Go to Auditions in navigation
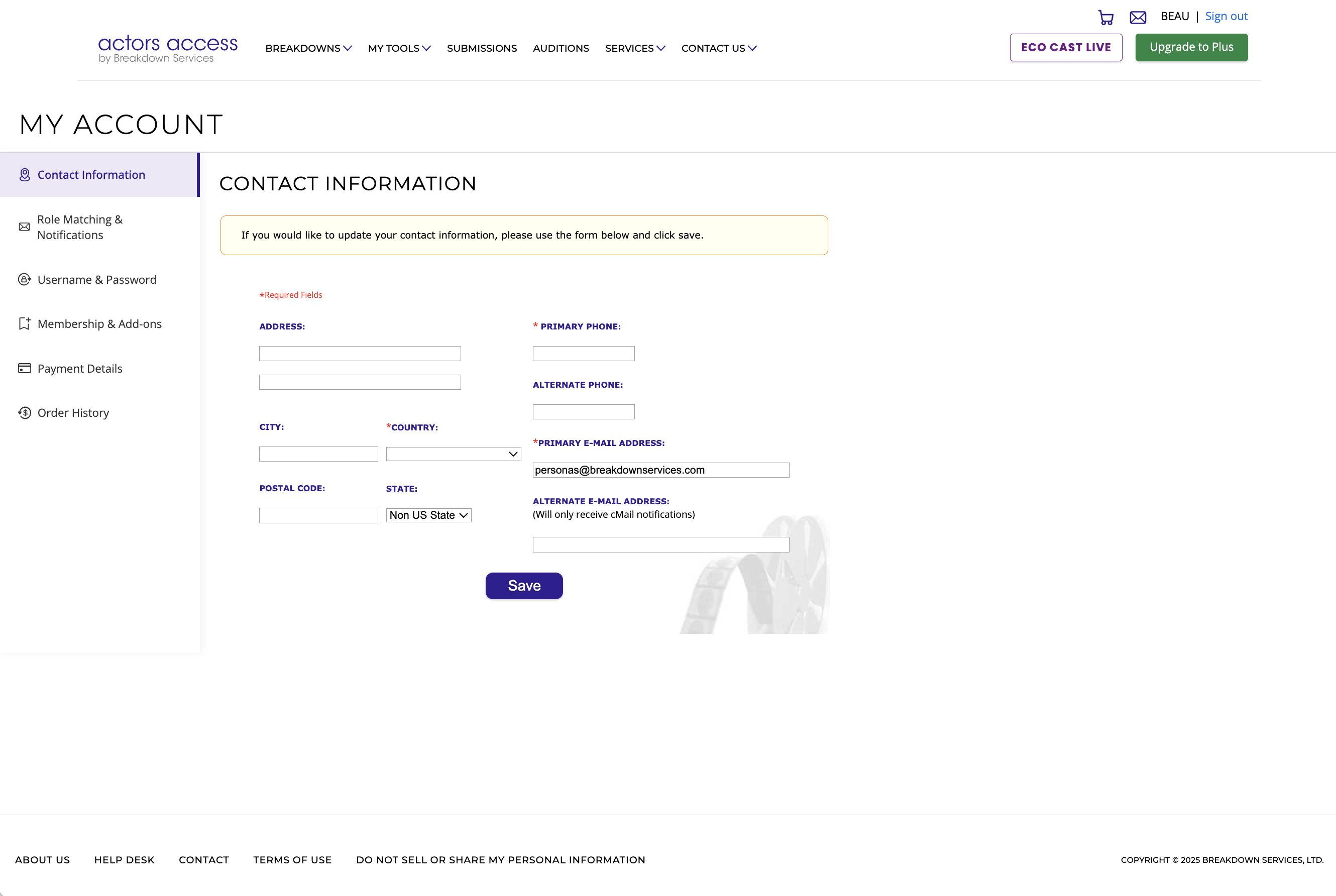Screen dimensions: 1336x896 click(560, 49)
